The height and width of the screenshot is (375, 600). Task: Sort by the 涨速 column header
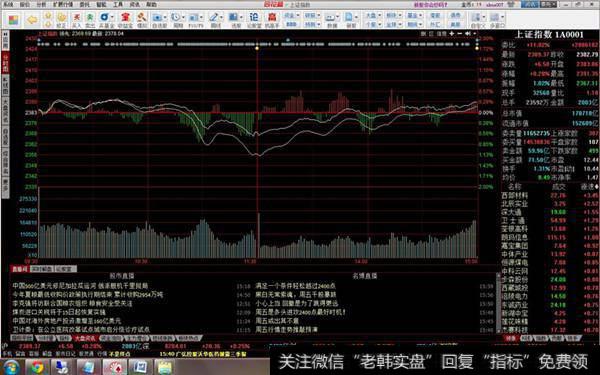click(589, 187)
